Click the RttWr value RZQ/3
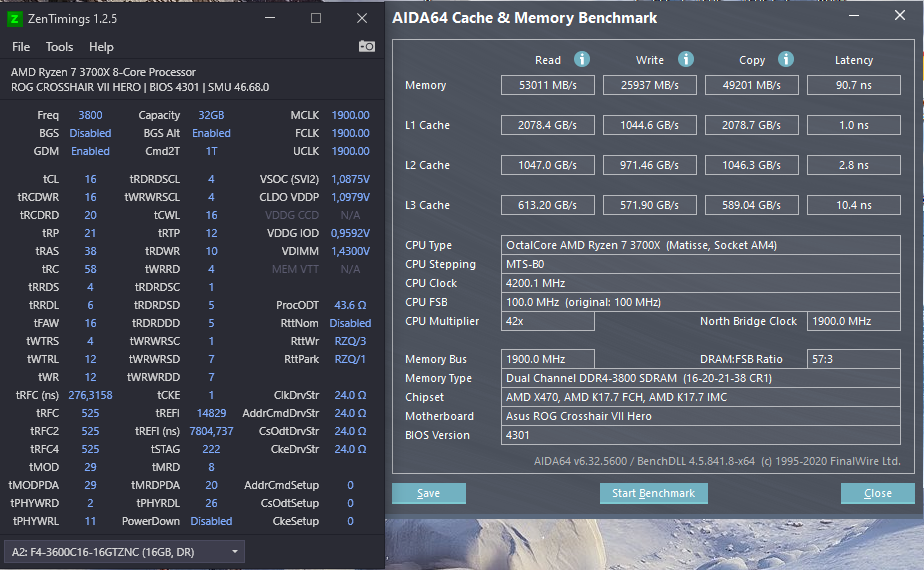The height and width of the screenshot is (570, 924). [350, 341]
